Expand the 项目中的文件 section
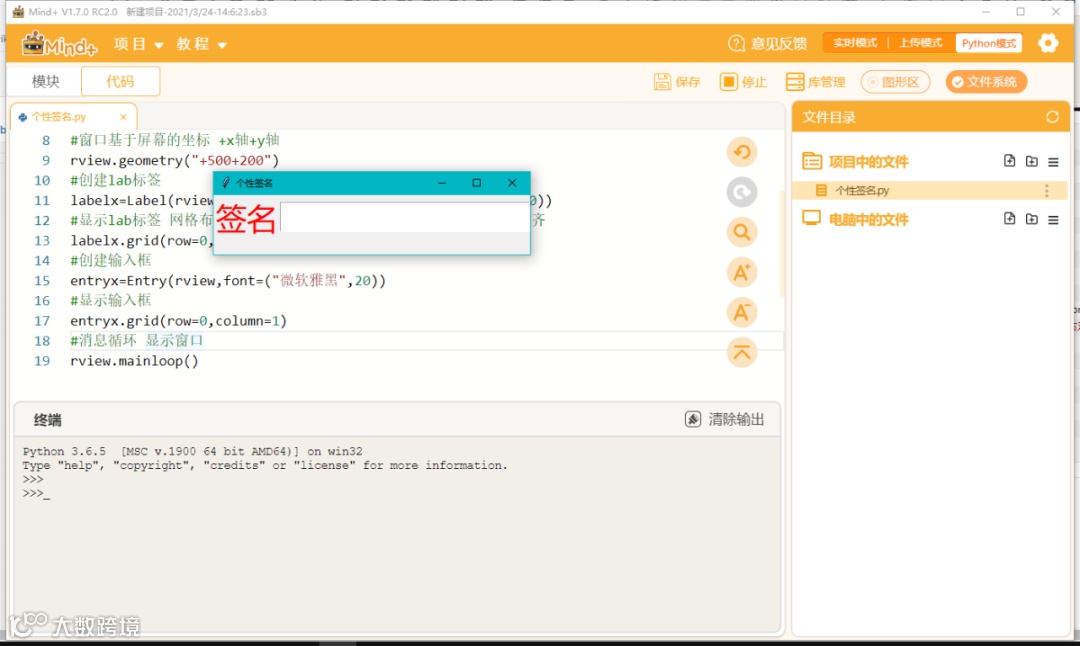 [x=855, y=162]
